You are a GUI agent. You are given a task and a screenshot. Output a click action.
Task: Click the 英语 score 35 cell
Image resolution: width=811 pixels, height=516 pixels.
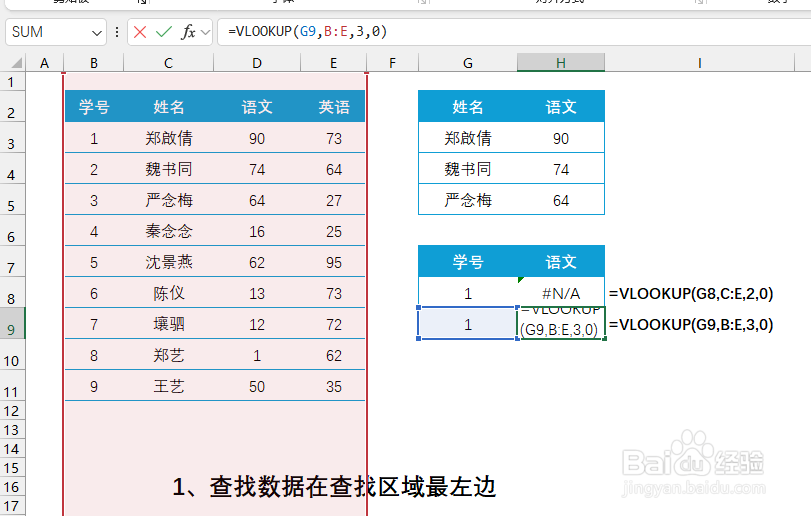click(x=334, y=386)
